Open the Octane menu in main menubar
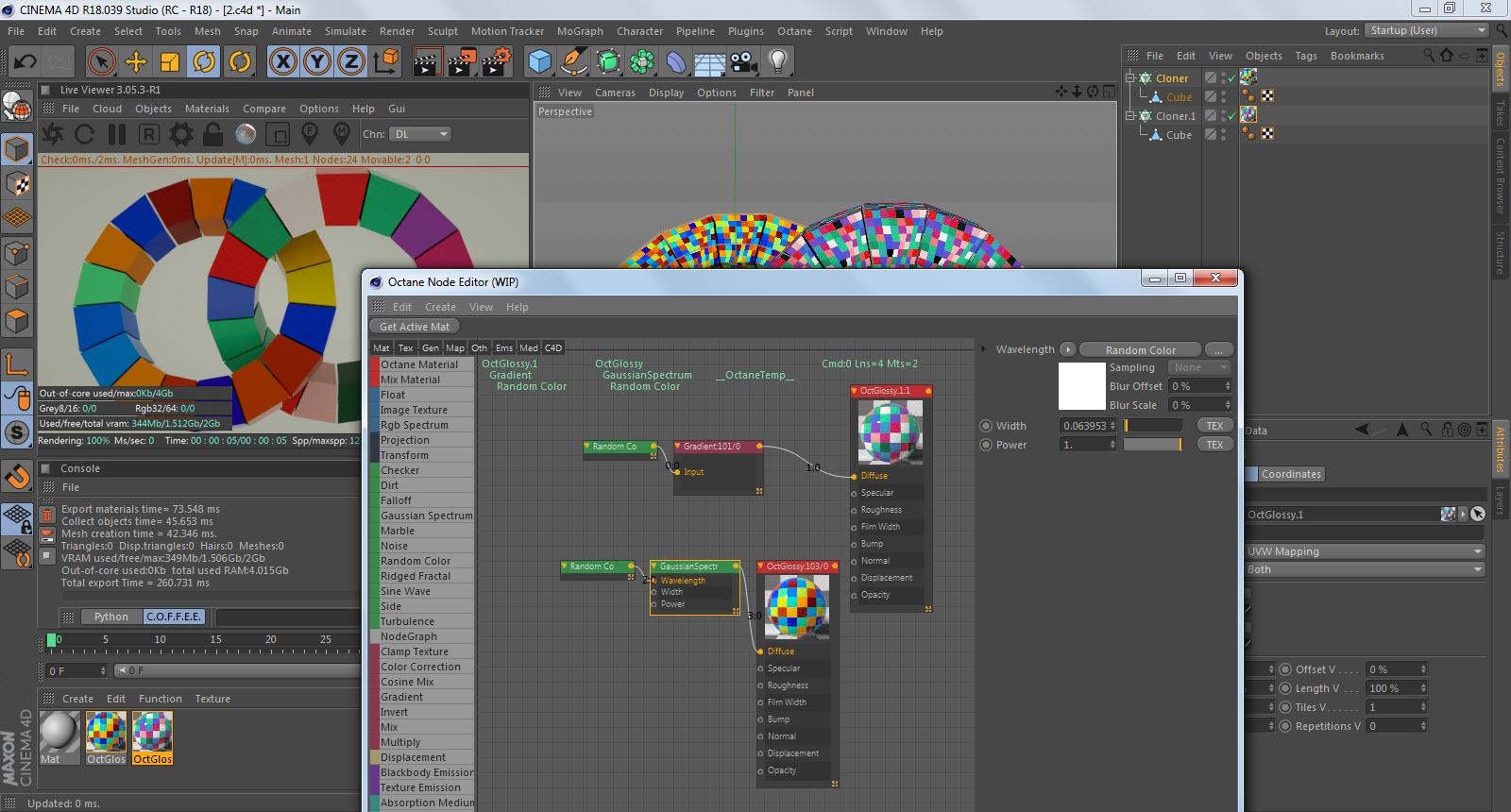 click(x=794, y=31)
